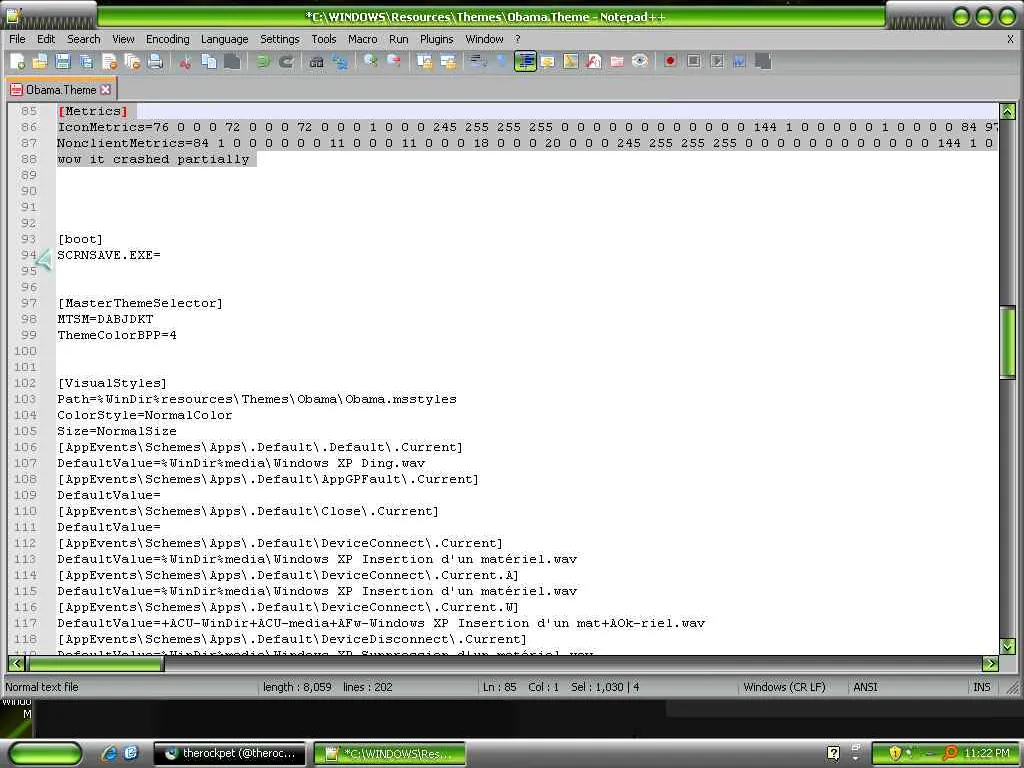Toggle the word wrap toolbar button
The height and width of the screenshot is (768, 1024).
[x=478, y=61]
